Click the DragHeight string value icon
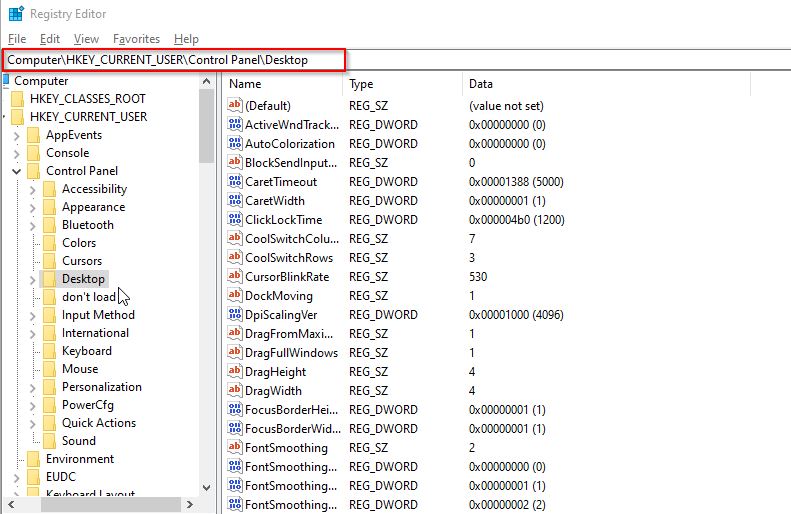Image resolution: width=791 pixels, height=514 pixels. tap(235, 371)
